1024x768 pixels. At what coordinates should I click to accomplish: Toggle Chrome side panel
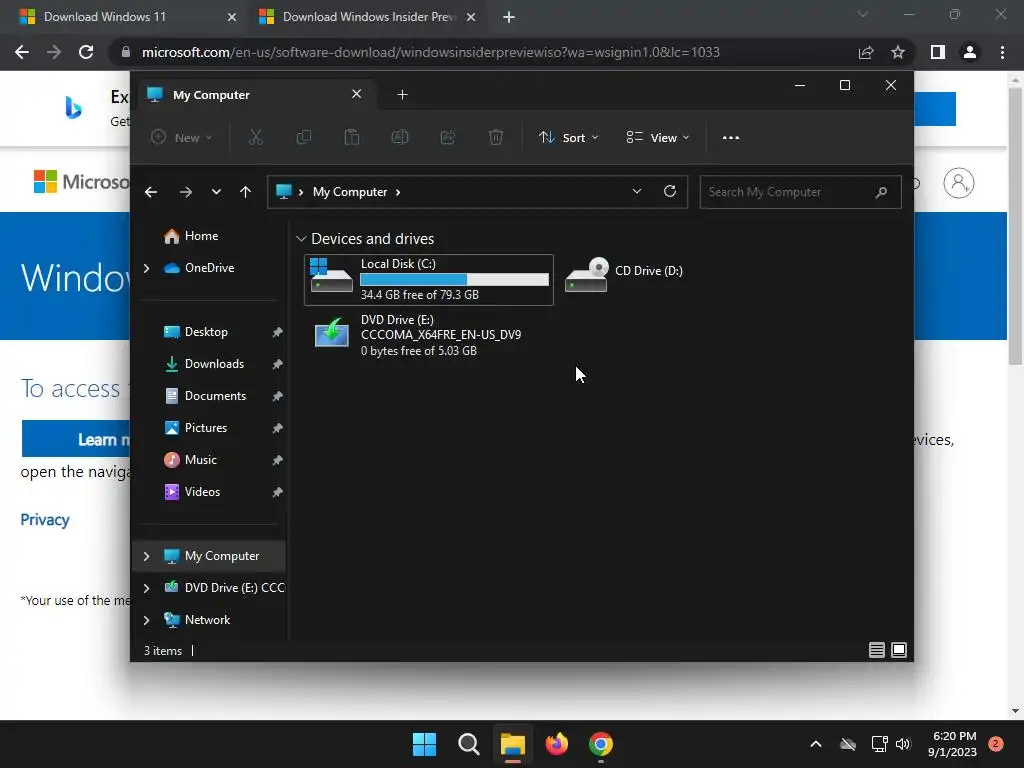click(938, 52)
